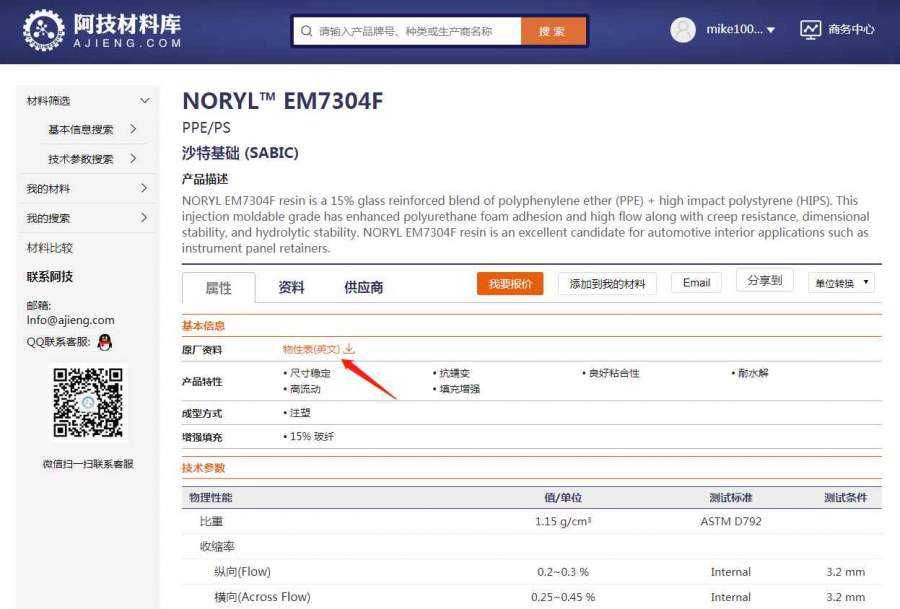Click the 阿技材料库 gear logo
Screen dimensions: 900x609
pyautogui.click(x=44, y=30)
